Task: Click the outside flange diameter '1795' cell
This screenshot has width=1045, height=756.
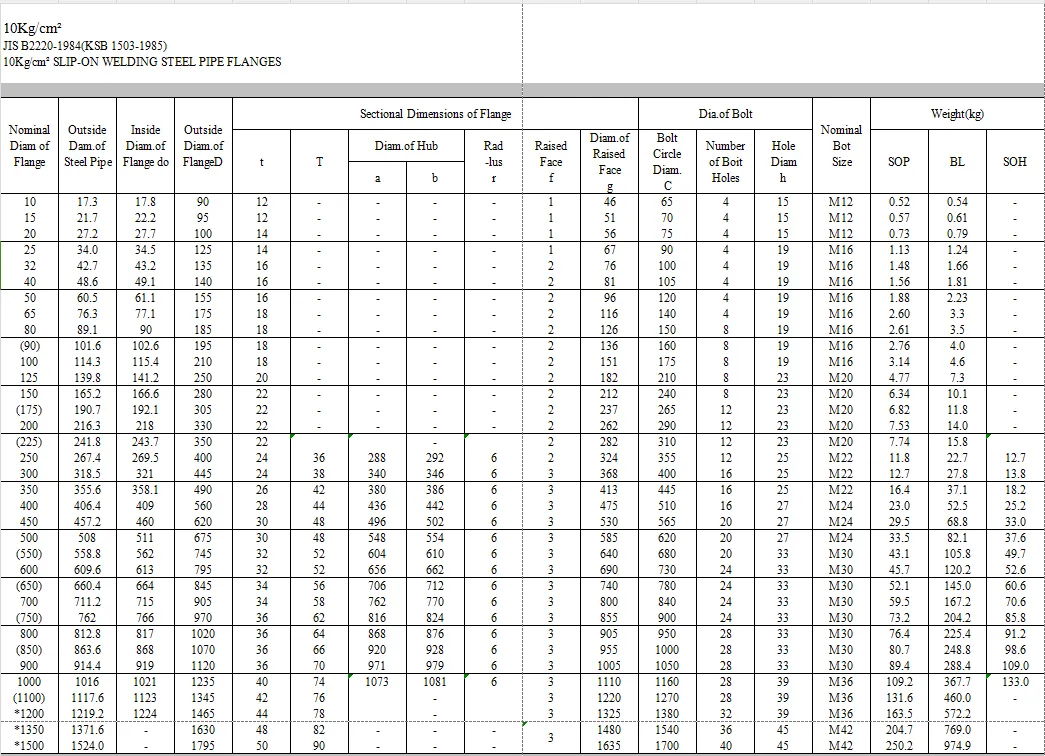Action: coord(203,746)
